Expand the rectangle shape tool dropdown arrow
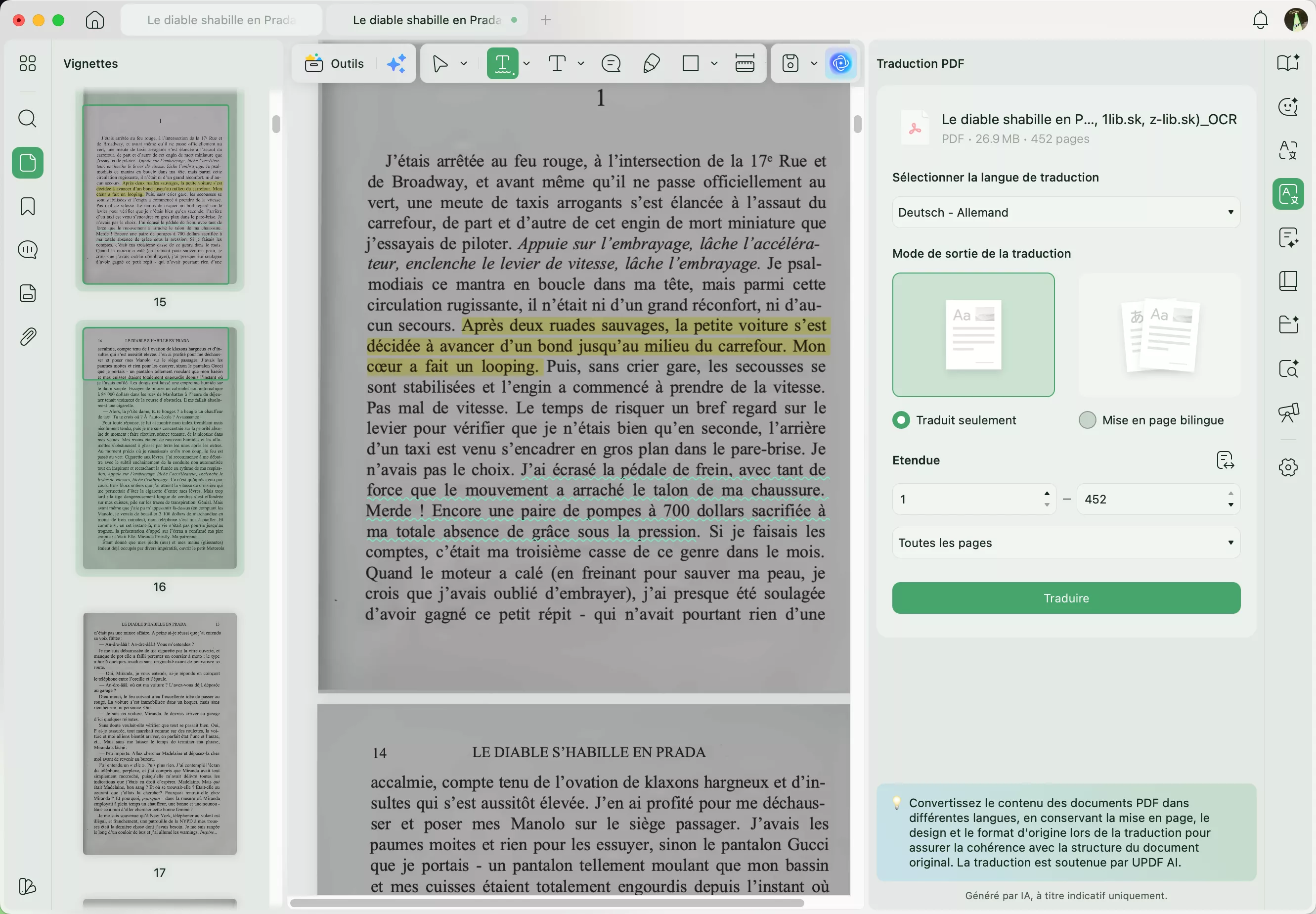Viewport: 1316px width, 914px height. click(714, 64)
